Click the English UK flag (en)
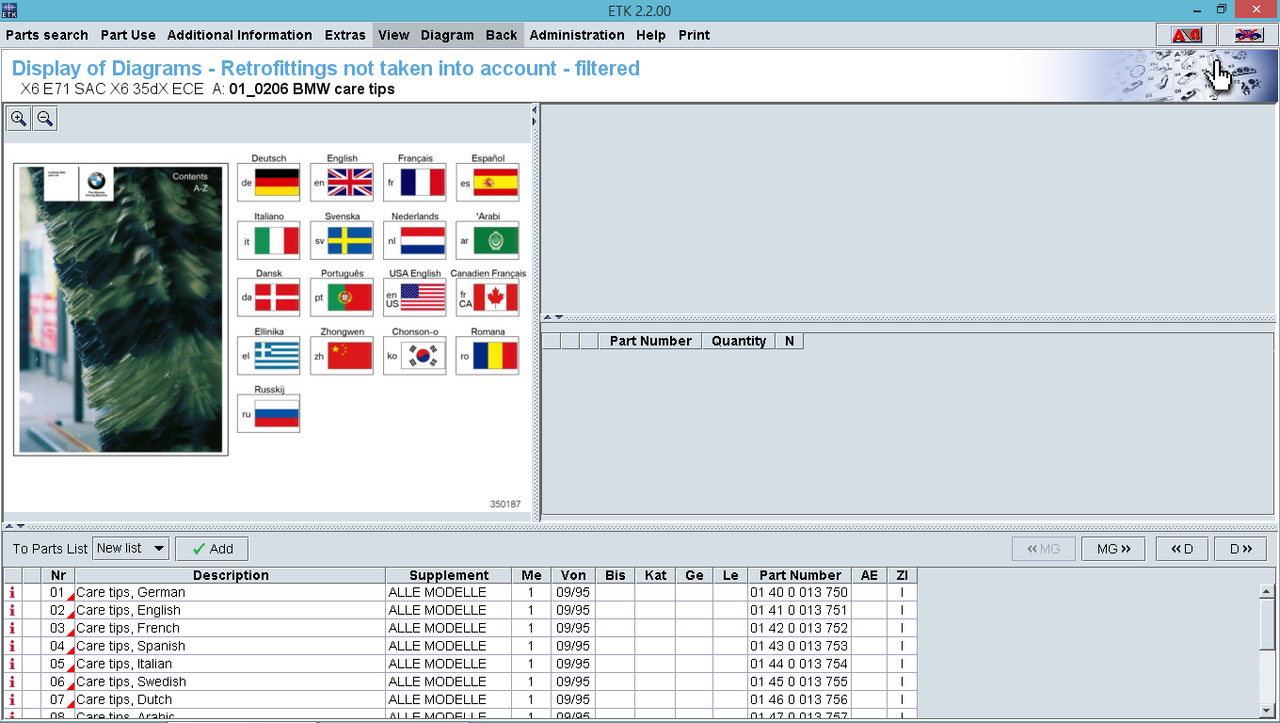The height and width of the screenshot is (723, 1280). tap(350, 183)
